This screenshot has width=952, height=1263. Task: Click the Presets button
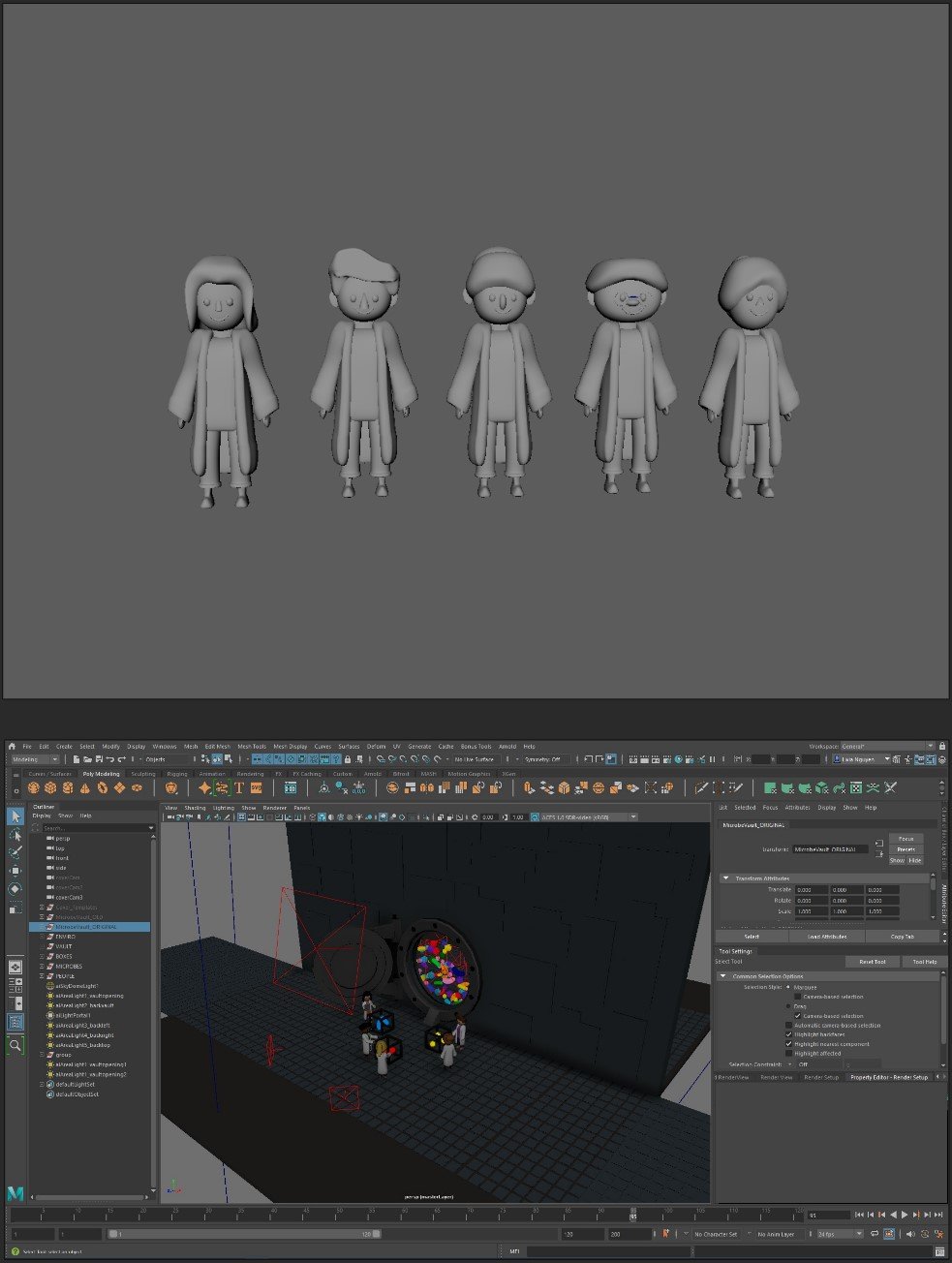point(906,849)
